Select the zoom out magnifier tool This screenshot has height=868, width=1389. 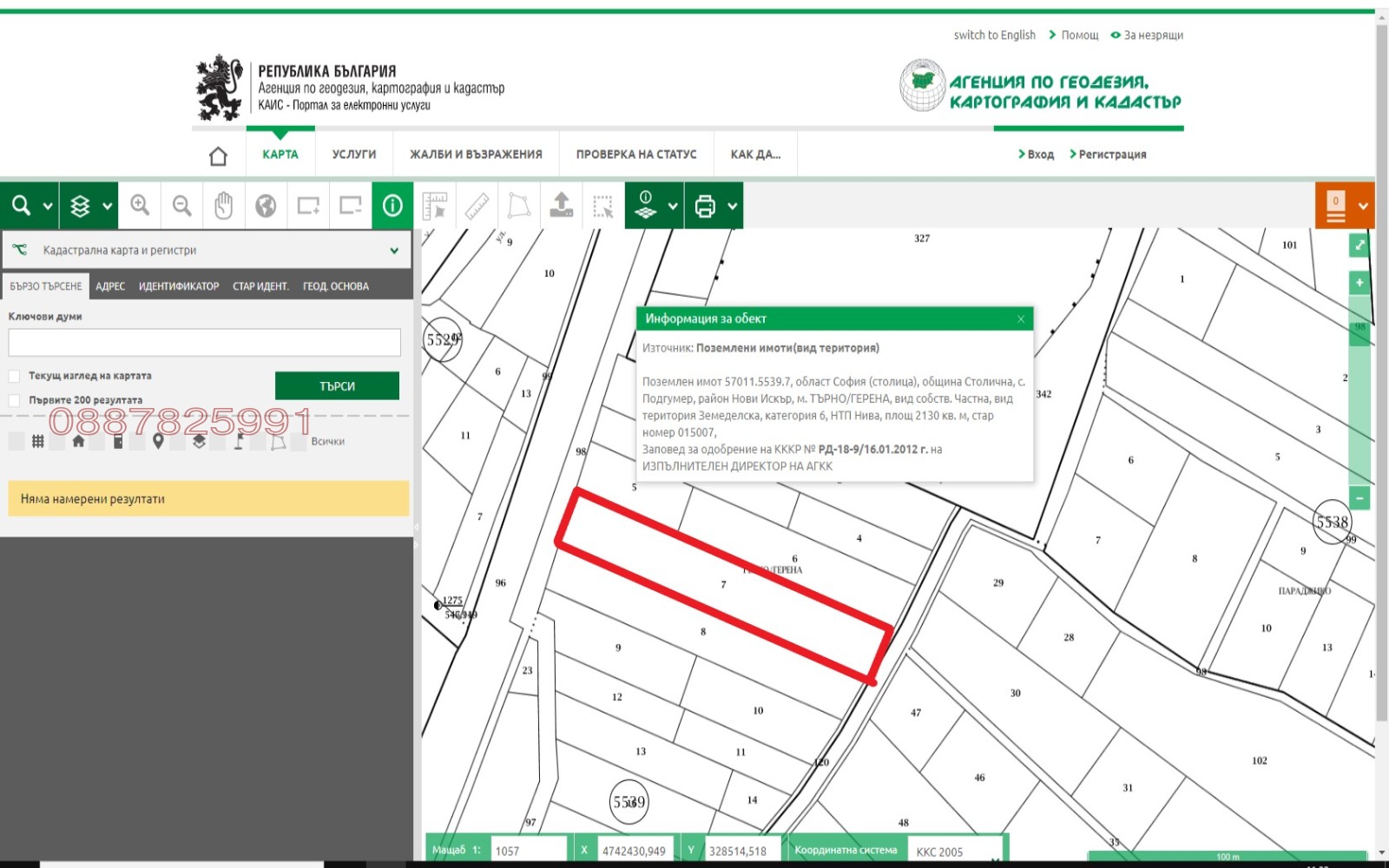click(x=181, y=206)
